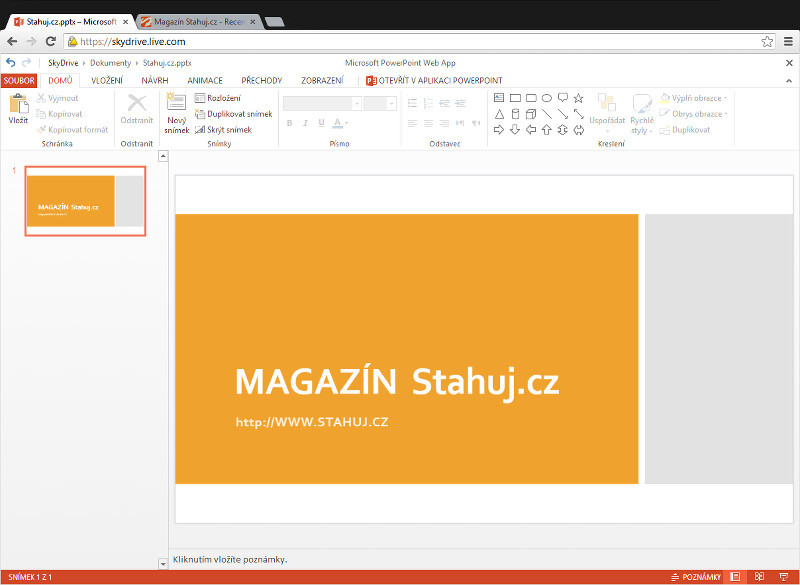
Task: Select the left-right block arrow shape
Action: 579,130
